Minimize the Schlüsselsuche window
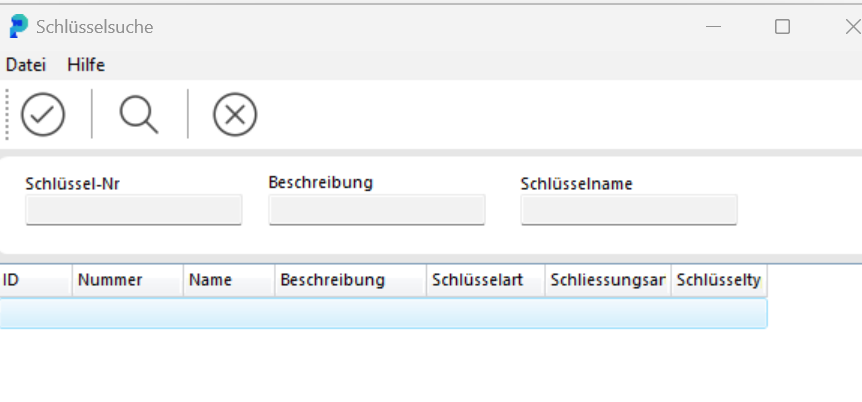This screenshot has width=862, height=402. point(713,26)
